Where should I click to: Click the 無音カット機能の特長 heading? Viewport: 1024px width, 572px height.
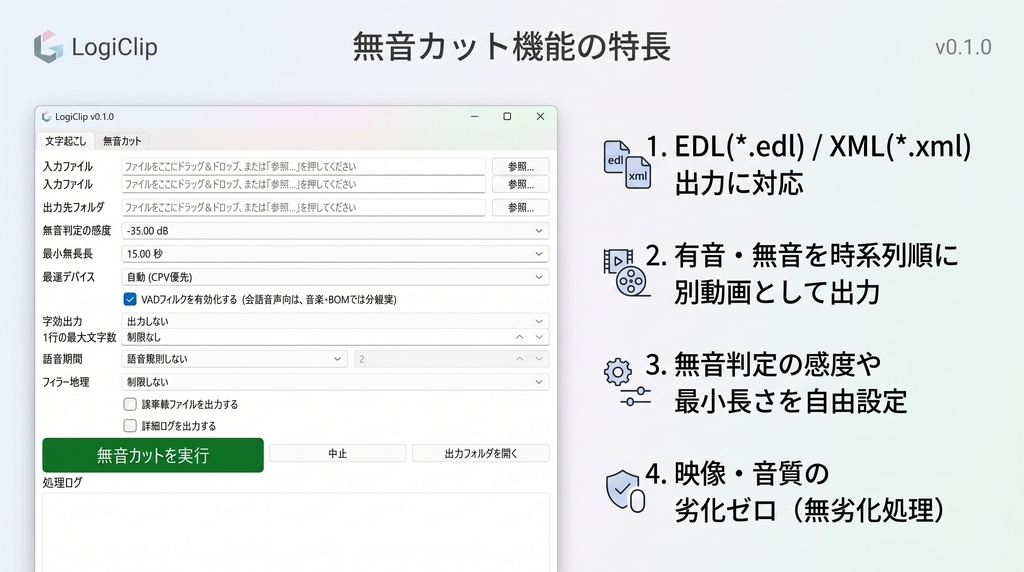[512, 47]
